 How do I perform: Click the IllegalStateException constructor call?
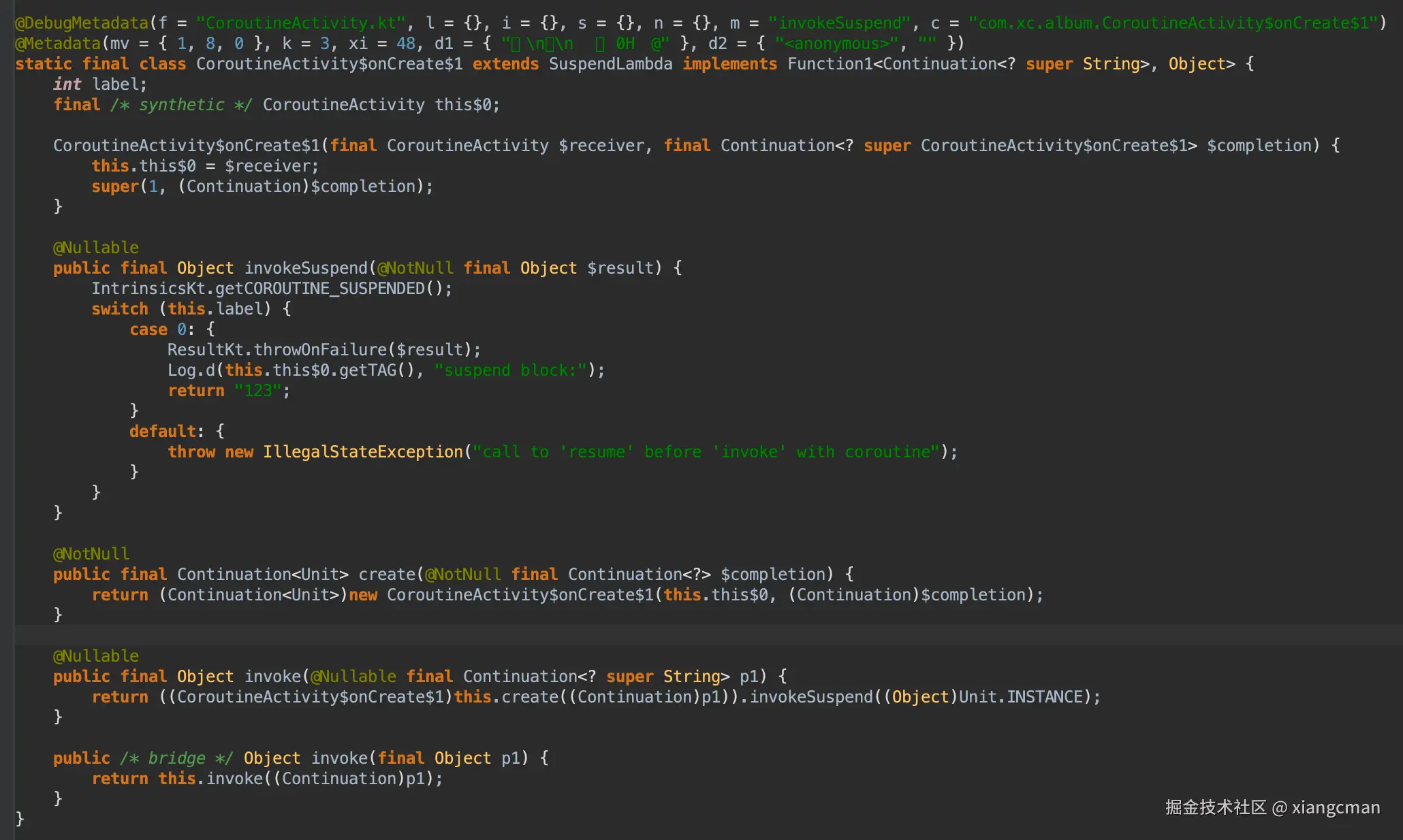pyautogui.click(x=362, y=452)
